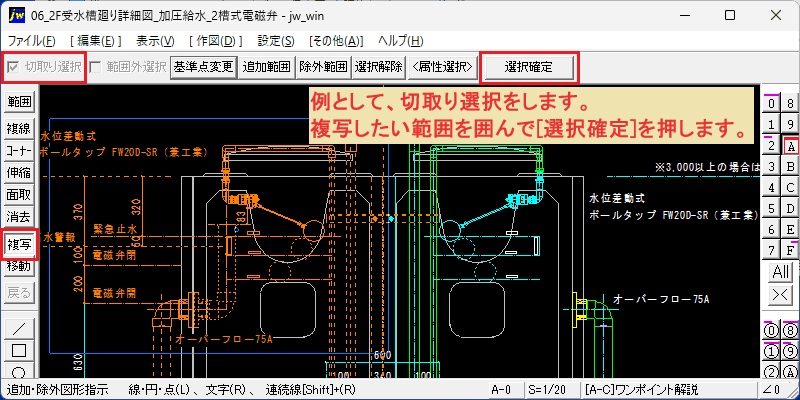The height and width of the screenshot is (400, 800).
Task: Click the A-0 layer status field
Action: click(506, 390)
